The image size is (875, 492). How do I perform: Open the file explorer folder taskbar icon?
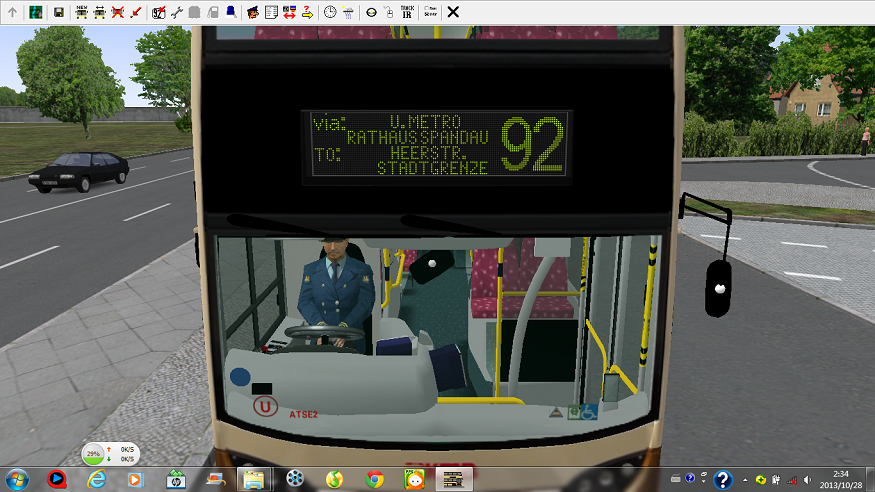point(254,479)
